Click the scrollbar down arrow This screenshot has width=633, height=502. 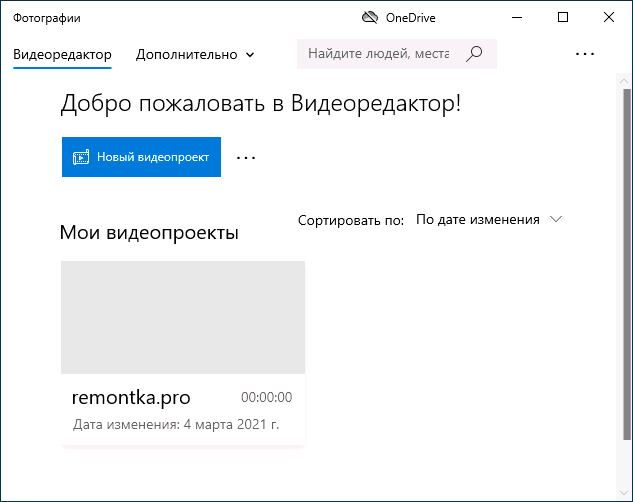(x=624, y=493)
